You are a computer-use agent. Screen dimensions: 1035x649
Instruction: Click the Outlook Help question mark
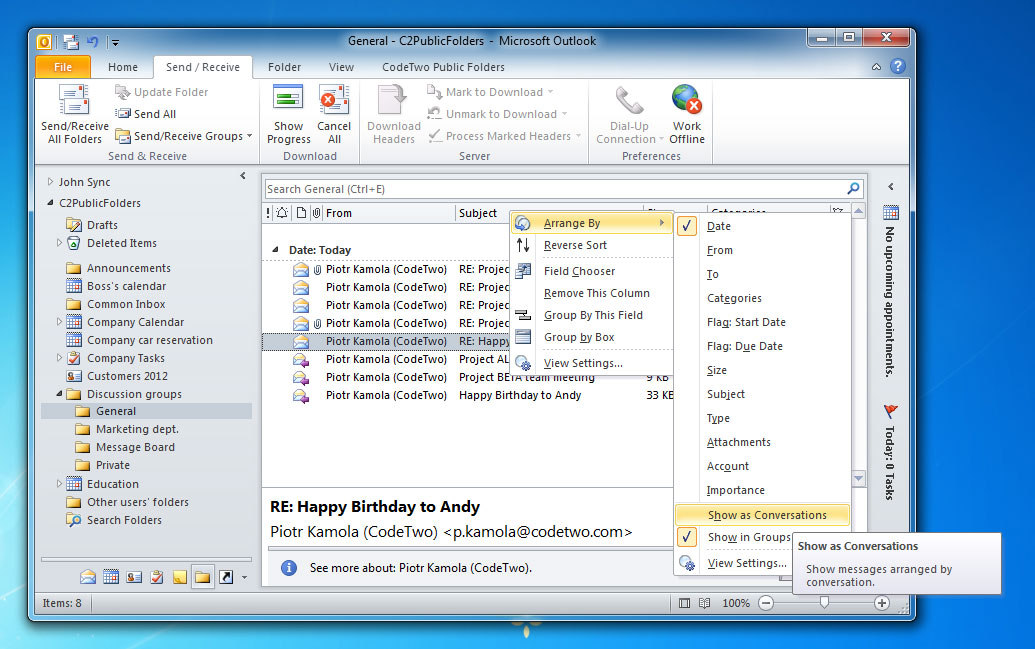pyautogui.click(x=897, y=66)
